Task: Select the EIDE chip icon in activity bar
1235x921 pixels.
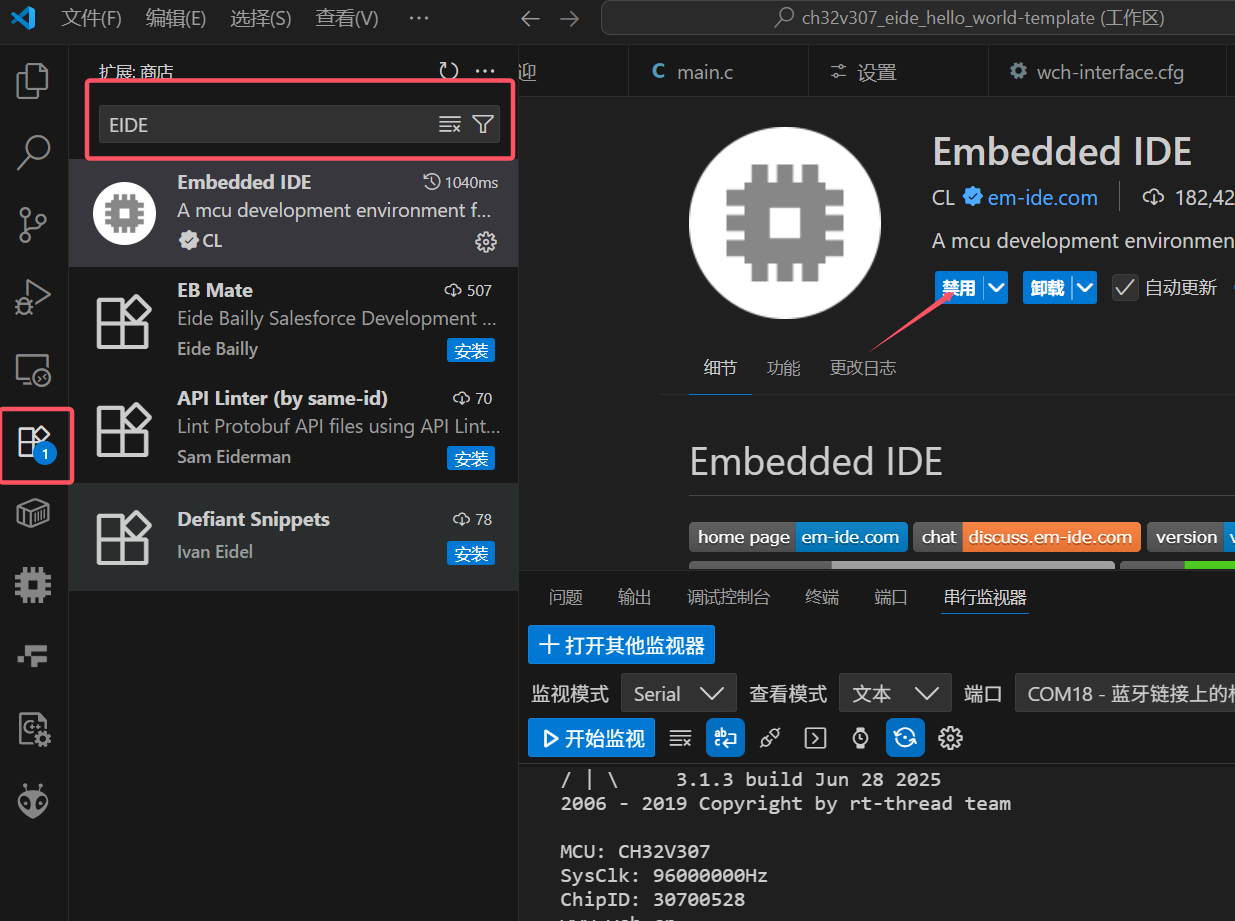Action: (x=32, y=585)
